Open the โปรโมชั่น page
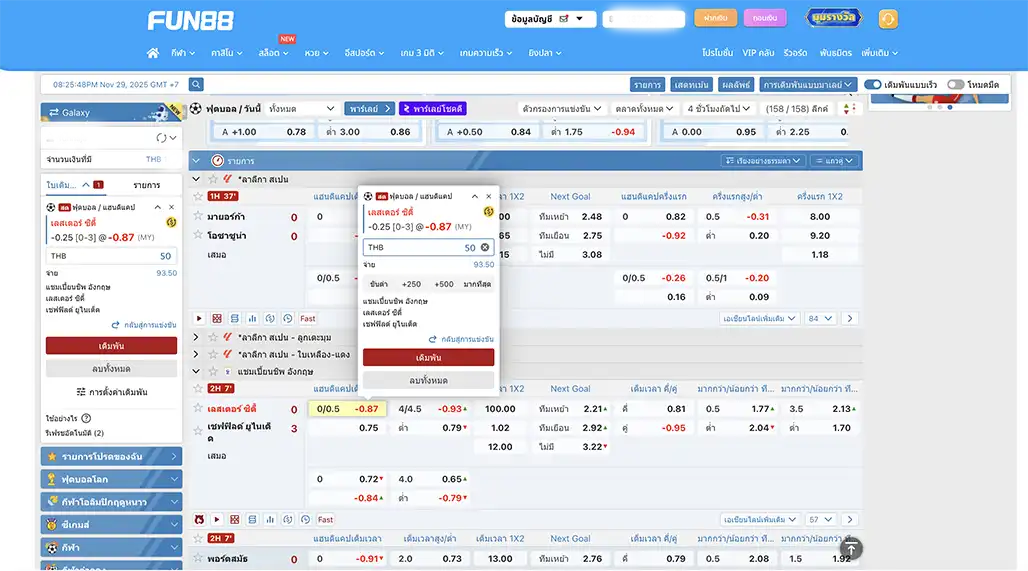This screenshot has height=571, width=1028. (717, 53)
